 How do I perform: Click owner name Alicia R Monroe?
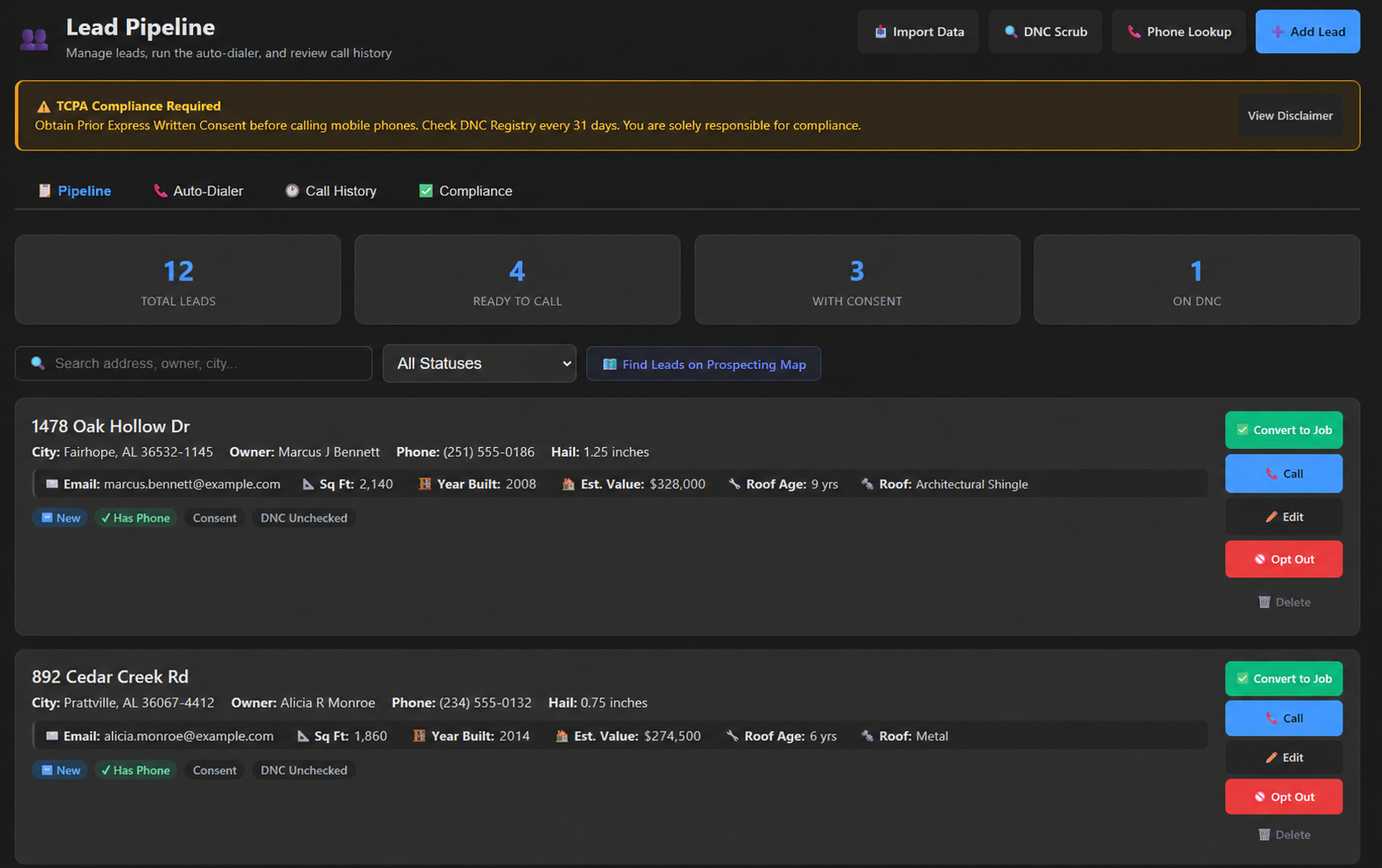[x=328, y=703]
